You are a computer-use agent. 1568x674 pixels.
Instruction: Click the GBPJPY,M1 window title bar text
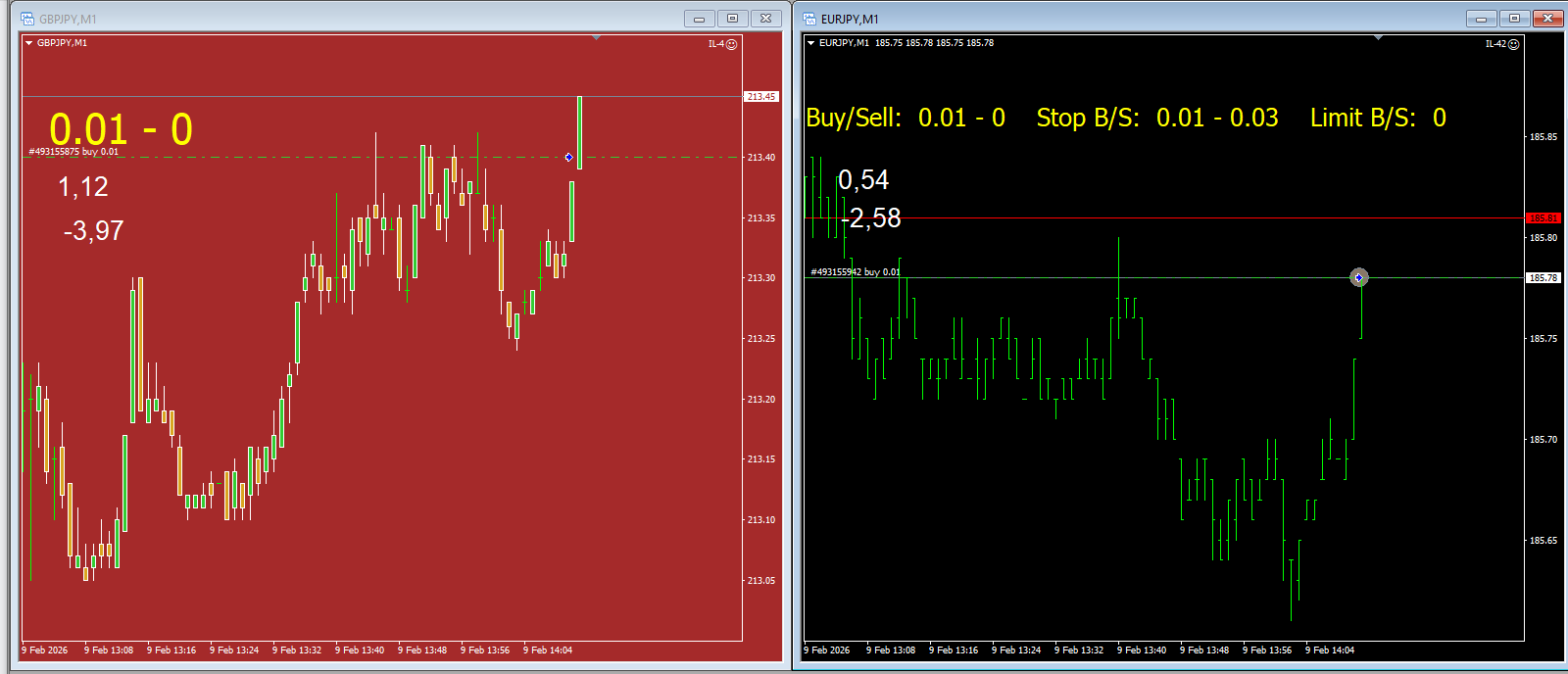[x=68, y=19]
